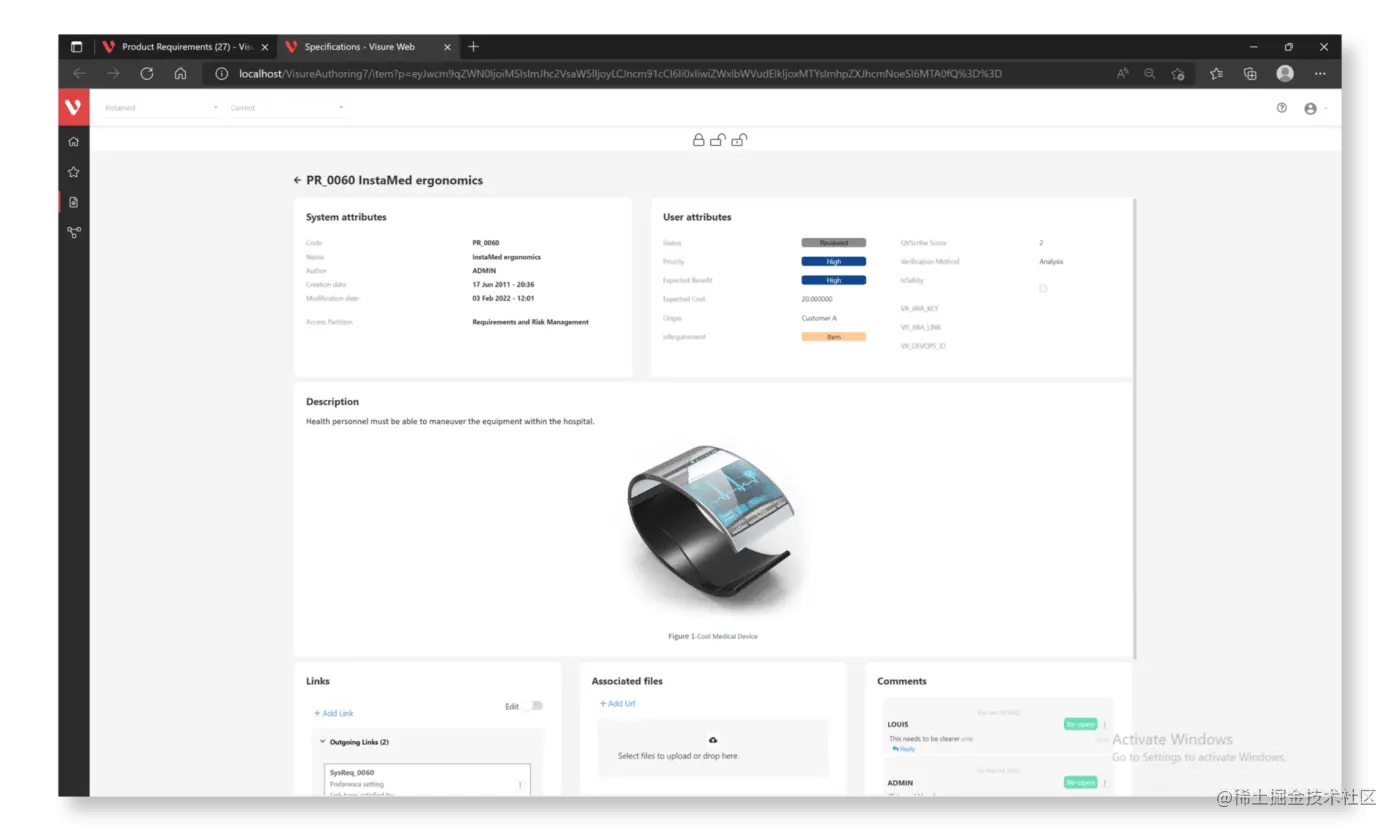This screenshot has height=831, width=1400.
Task: Click the Figure 1-Cool Medical Device caption
Action: tap(713, 636)
